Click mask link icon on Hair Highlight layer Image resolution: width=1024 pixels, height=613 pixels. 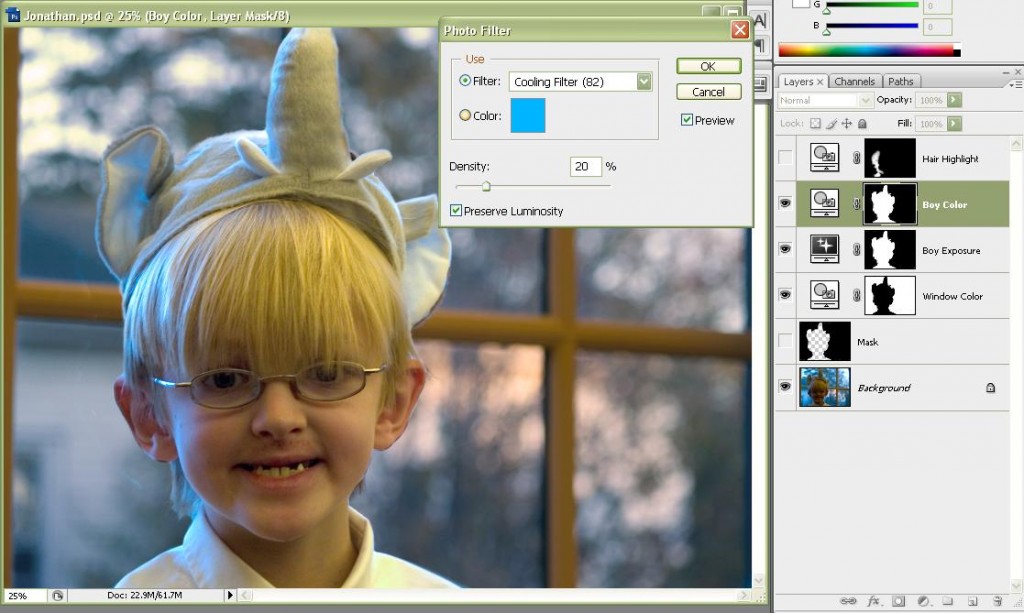(856, 158)
